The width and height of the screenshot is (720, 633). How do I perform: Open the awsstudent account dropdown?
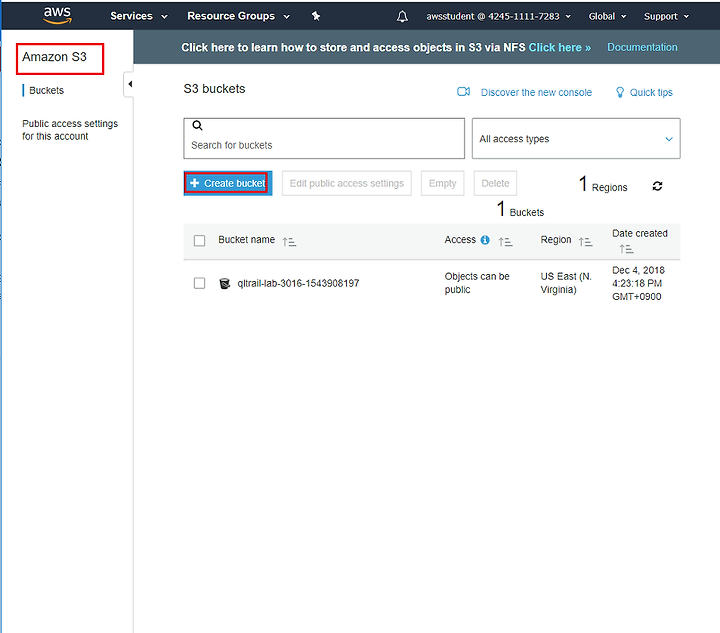tap(499, 17)
